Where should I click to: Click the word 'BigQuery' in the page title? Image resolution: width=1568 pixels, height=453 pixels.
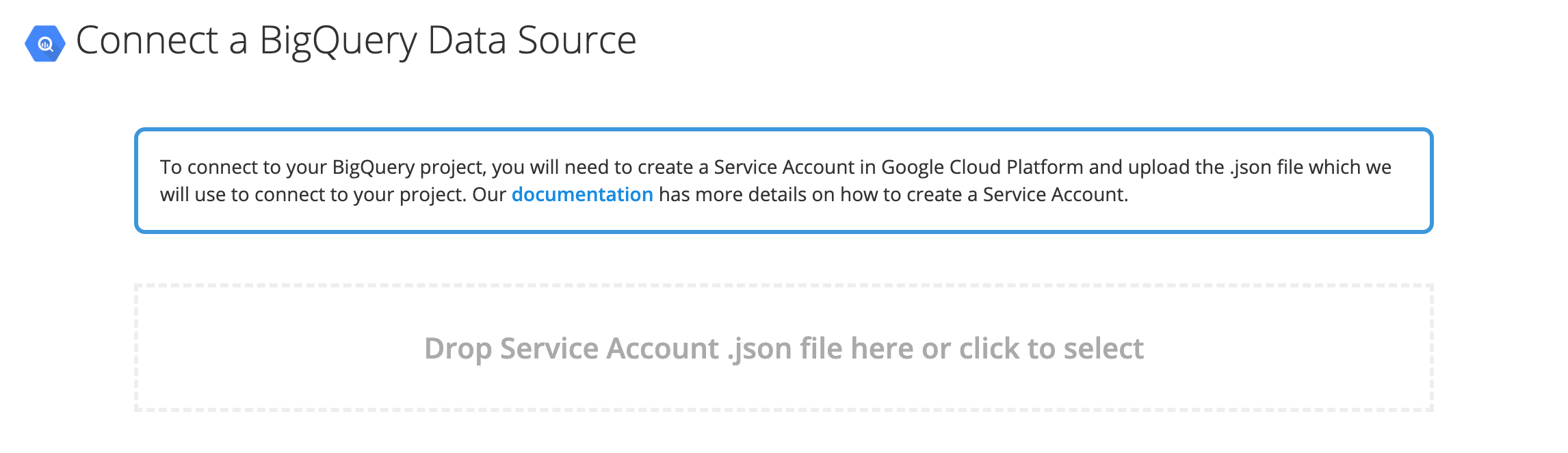[338, 40]
